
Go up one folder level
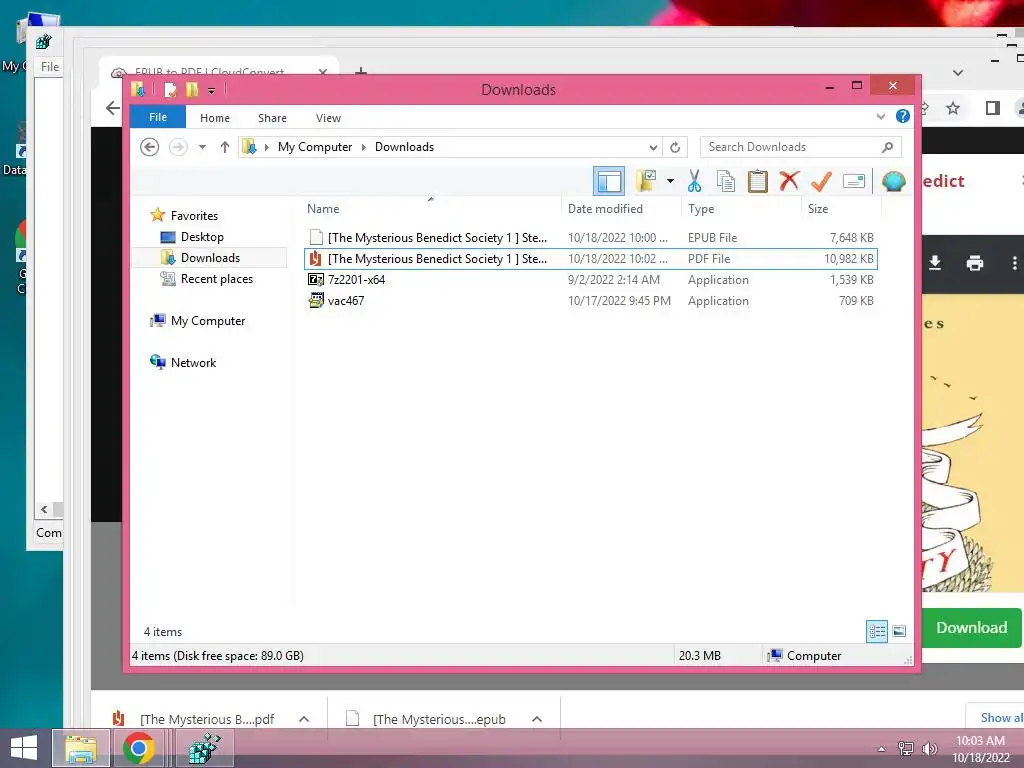[x=225, y=147]
